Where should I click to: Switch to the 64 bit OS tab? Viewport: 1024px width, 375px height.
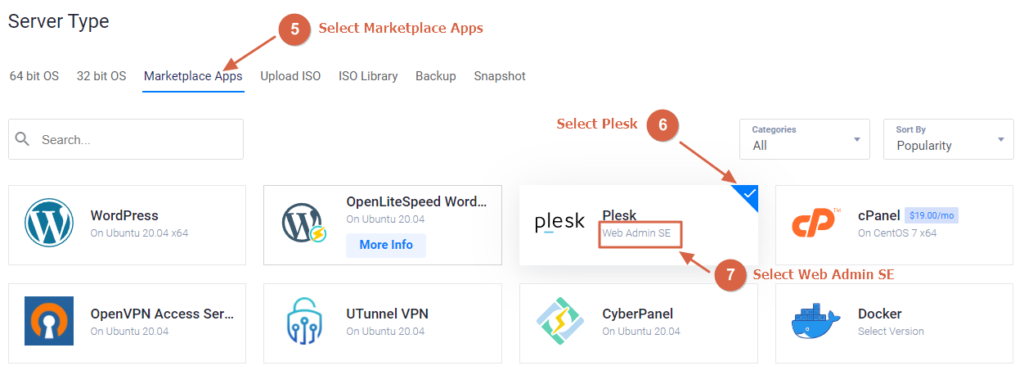pyautogui.click(x=34, y=76)
